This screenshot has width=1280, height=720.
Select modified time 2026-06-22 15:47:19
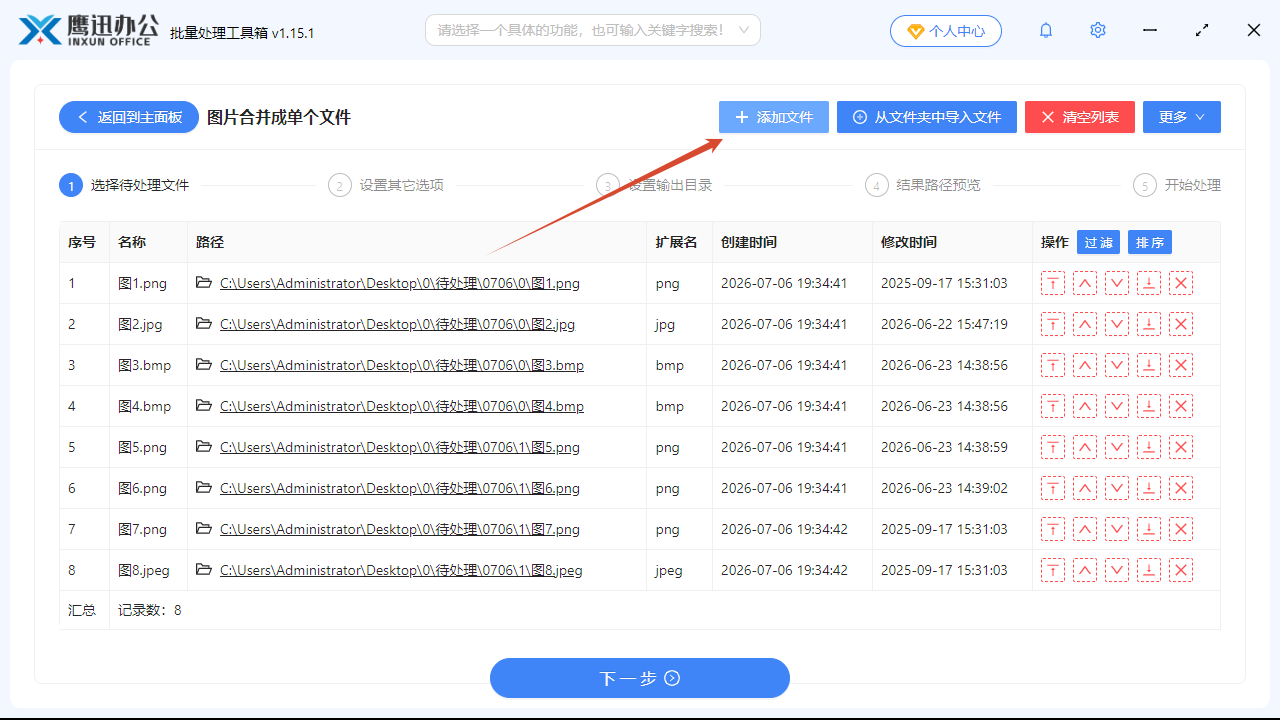coord(944,324)
